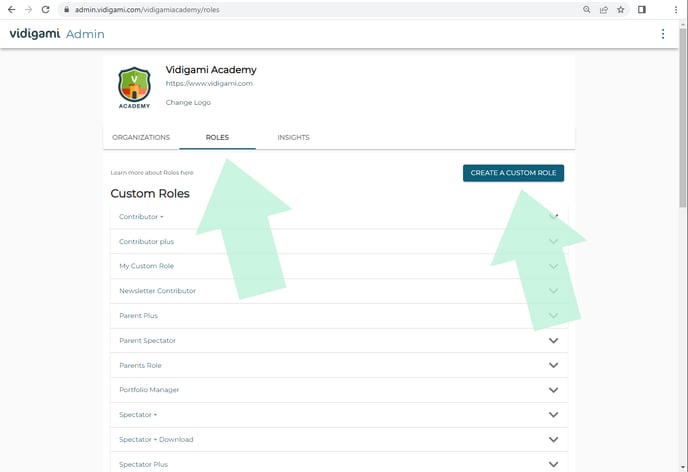Screen dimensions: 688x472
Task: Open the browser side panel icon
Action: point(642,10)
